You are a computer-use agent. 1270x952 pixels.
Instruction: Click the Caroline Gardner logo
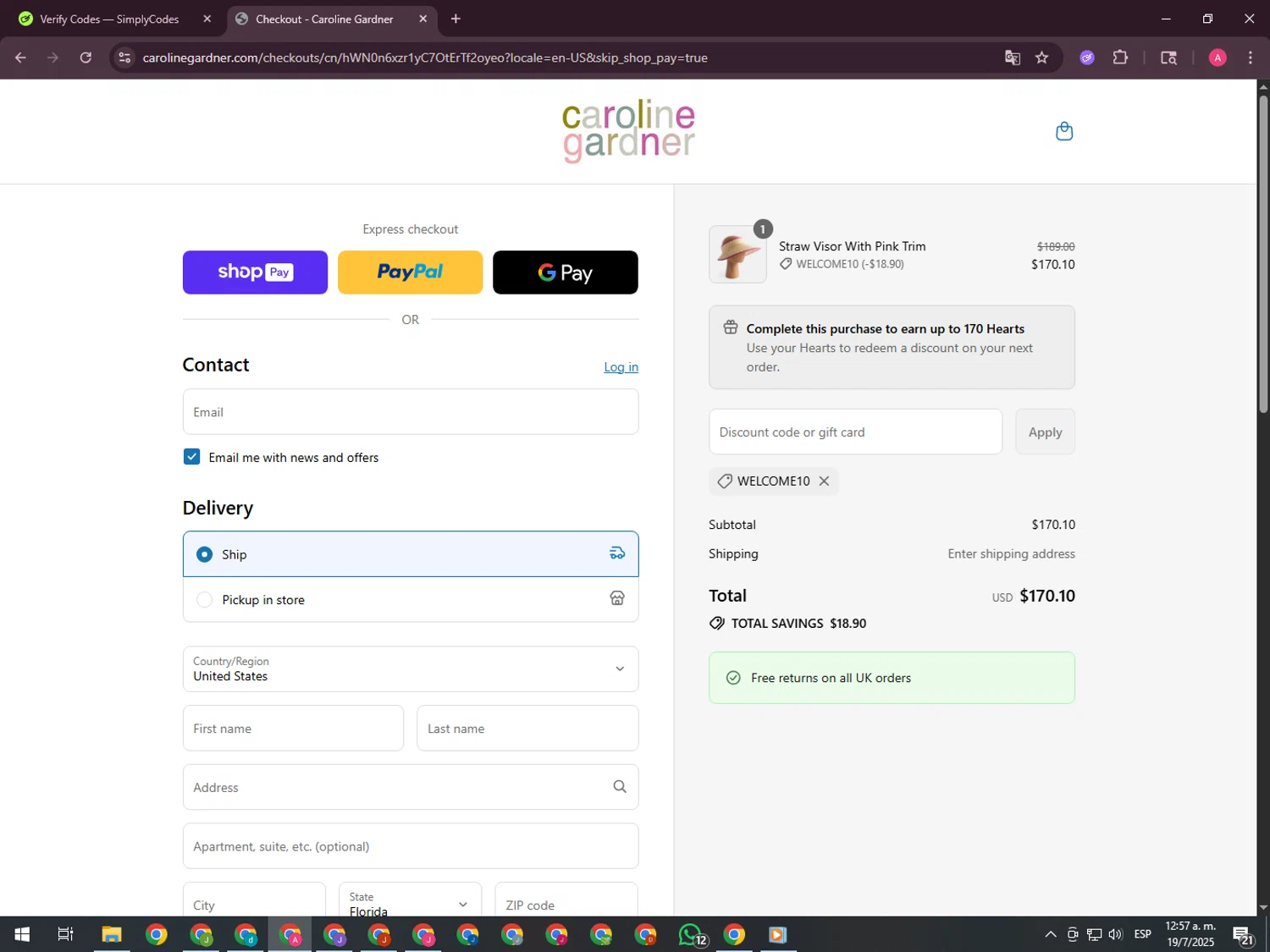click(x=628, y=131)
